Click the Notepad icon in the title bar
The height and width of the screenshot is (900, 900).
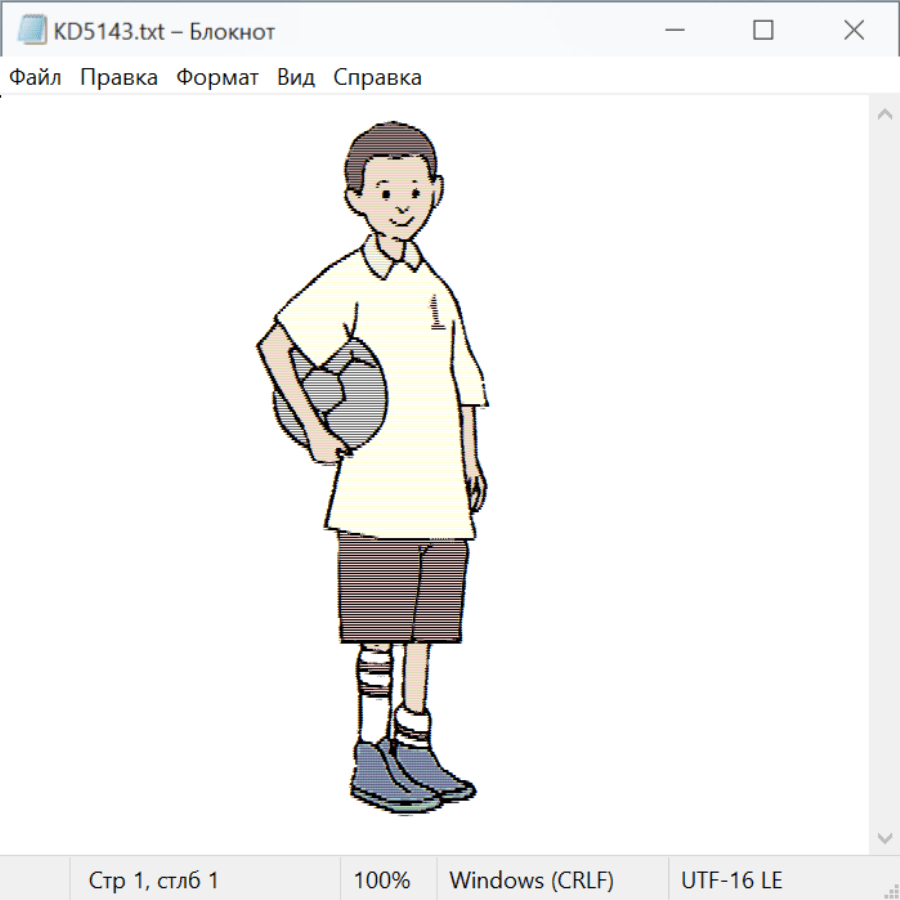click(x=32, y=31)
